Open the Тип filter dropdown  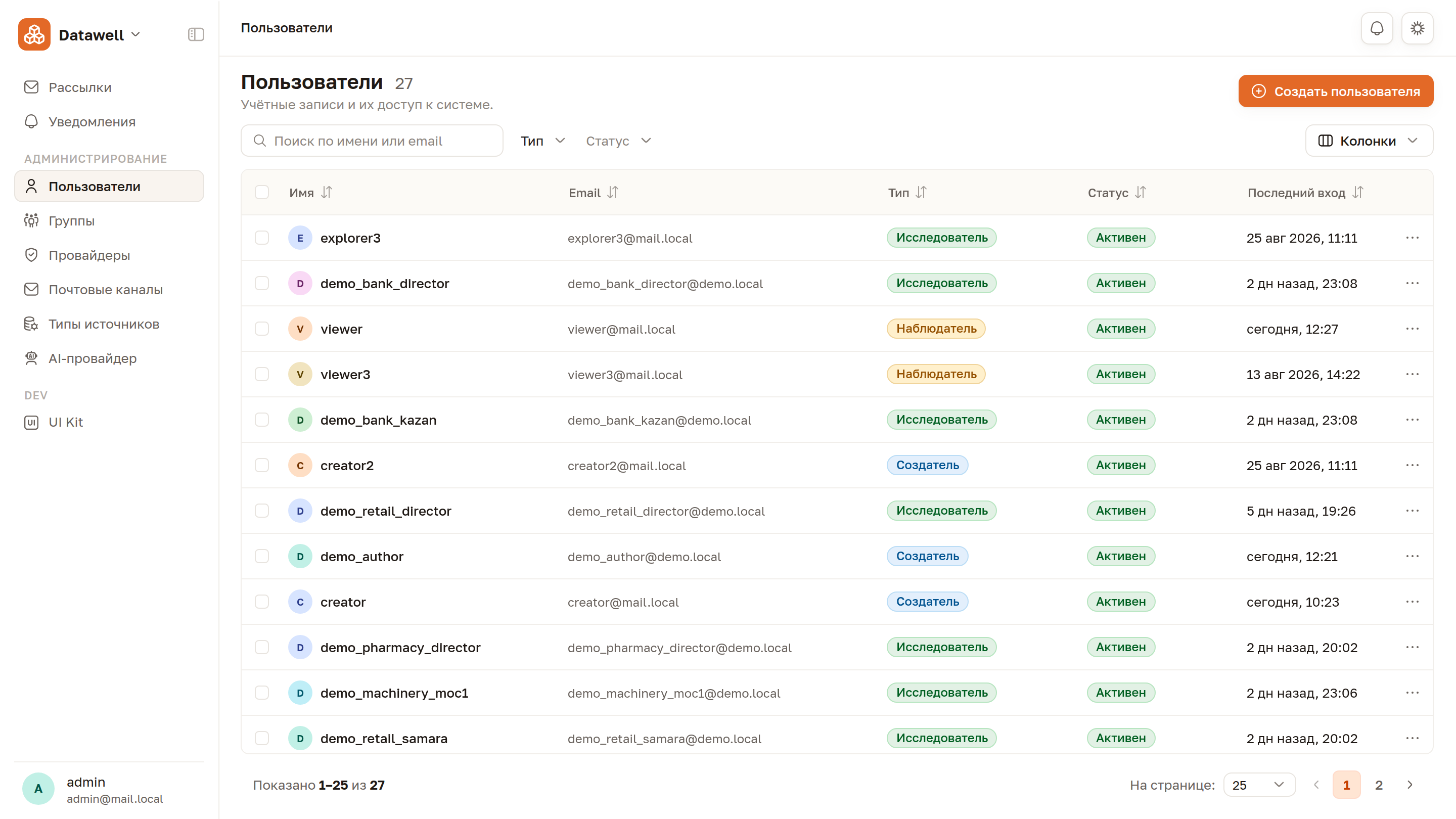tap(542, 141)
